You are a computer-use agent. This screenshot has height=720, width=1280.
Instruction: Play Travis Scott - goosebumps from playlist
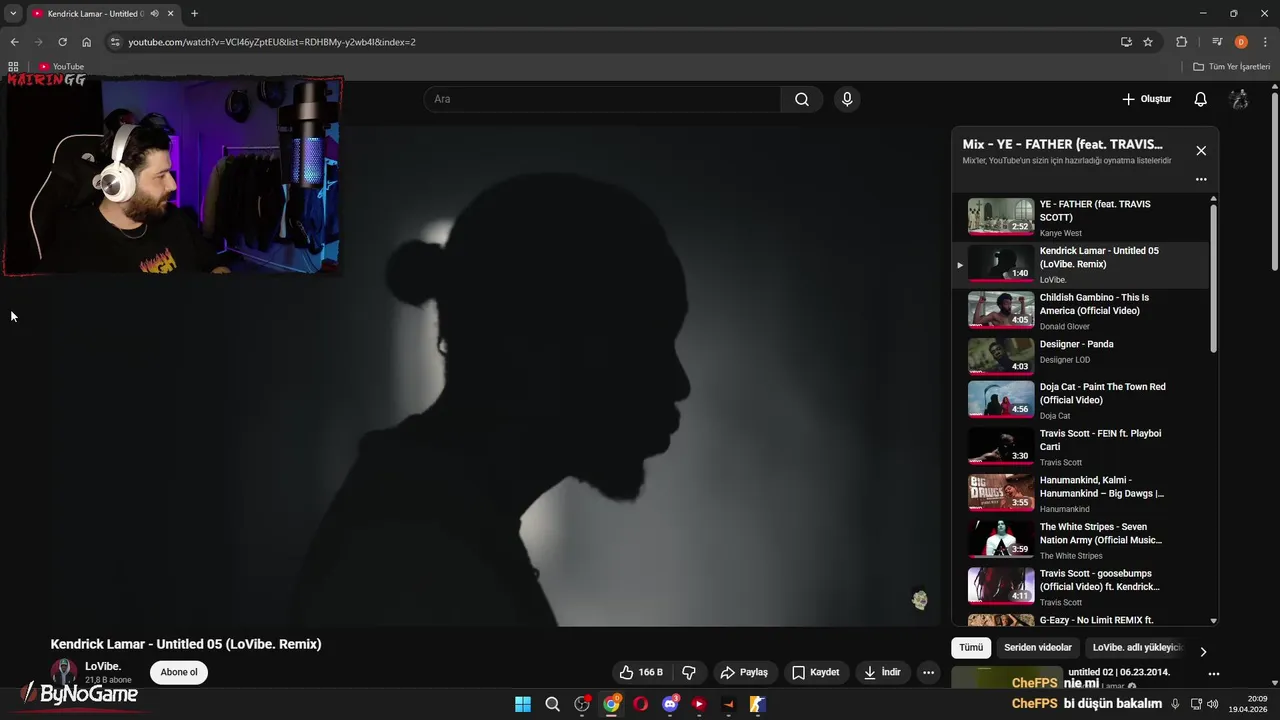pyautogui.click(x=1080, y=587)
